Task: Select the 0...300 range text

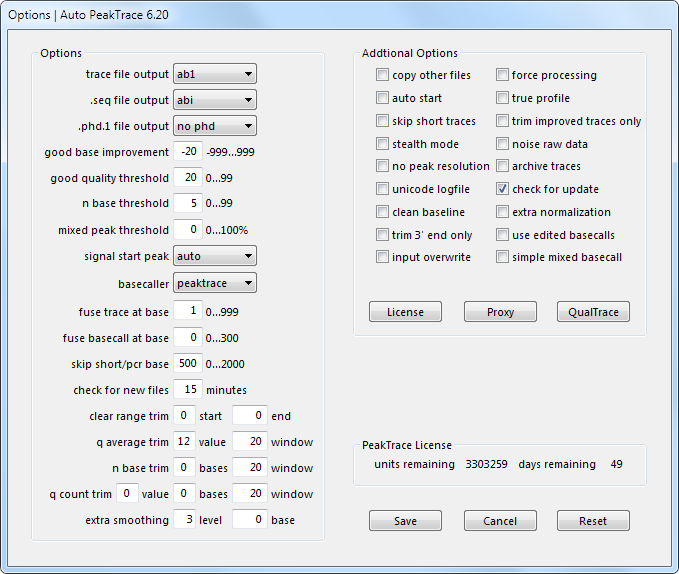Action: point(222,338)
